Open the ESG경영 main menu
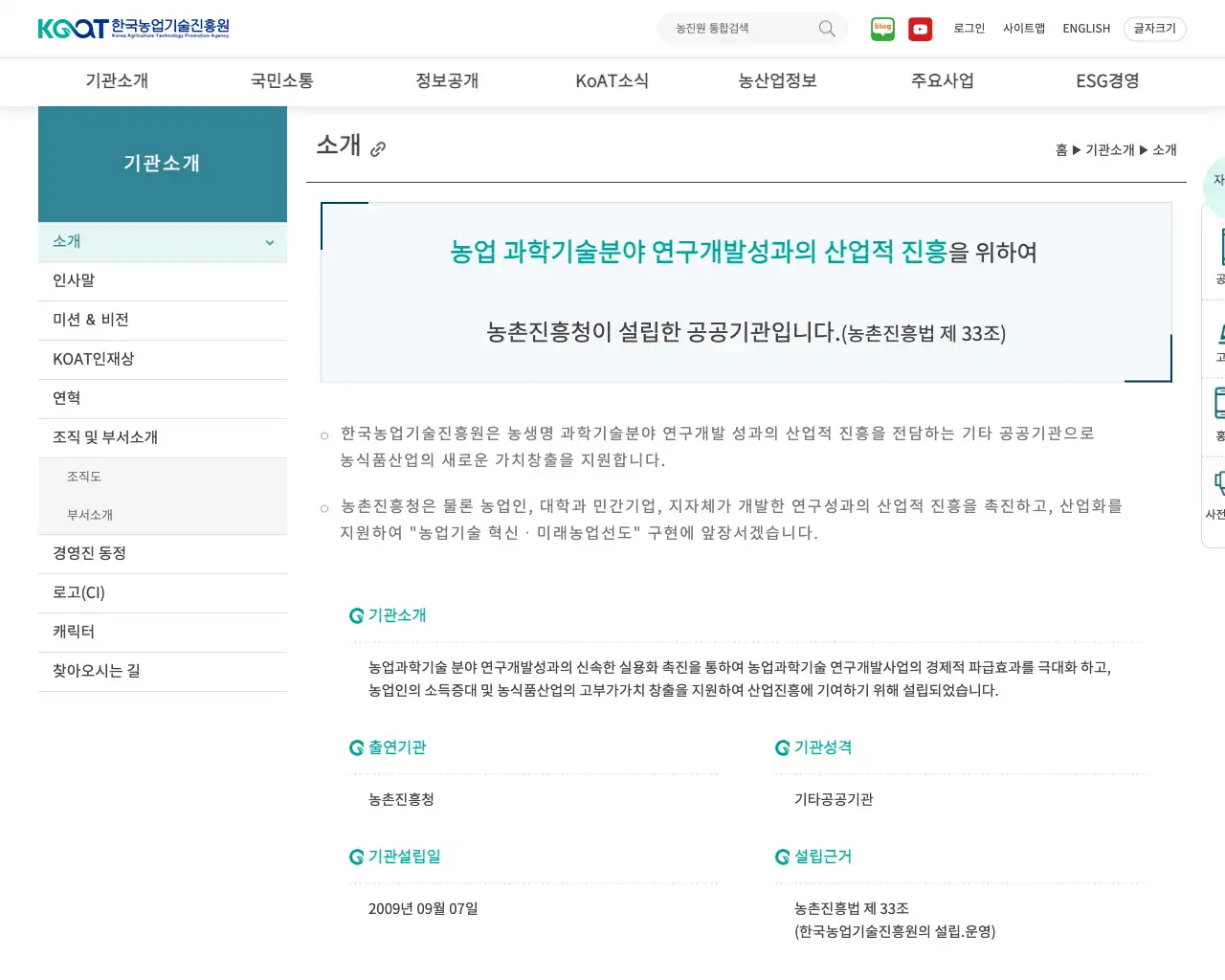The image size is (1225, 980). coord(1107,81)
